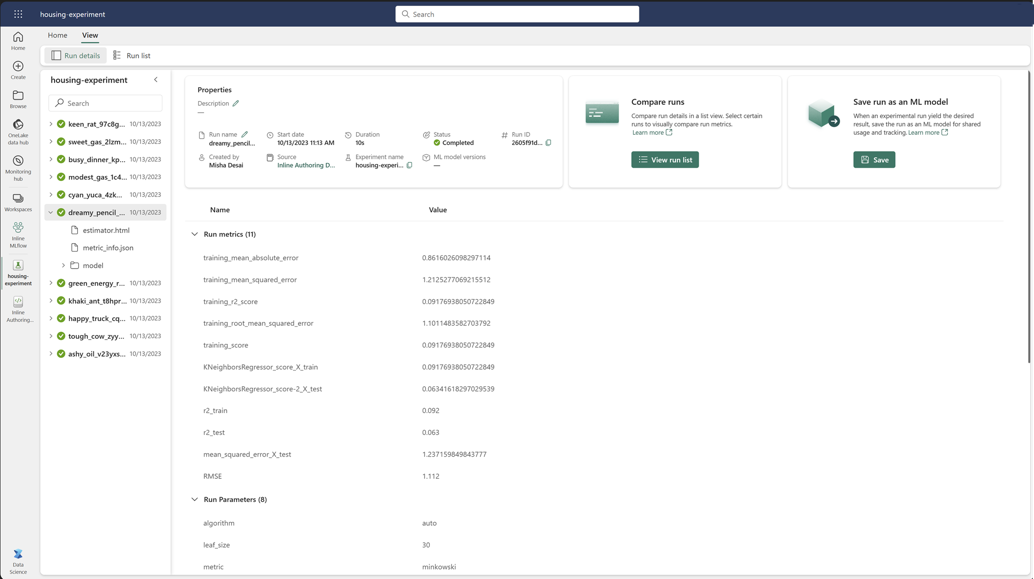Image resolution: width=1034 pixels, height=579 pixels.
Task: Click the Completed status indicator
Action: (x=454, y=142)
